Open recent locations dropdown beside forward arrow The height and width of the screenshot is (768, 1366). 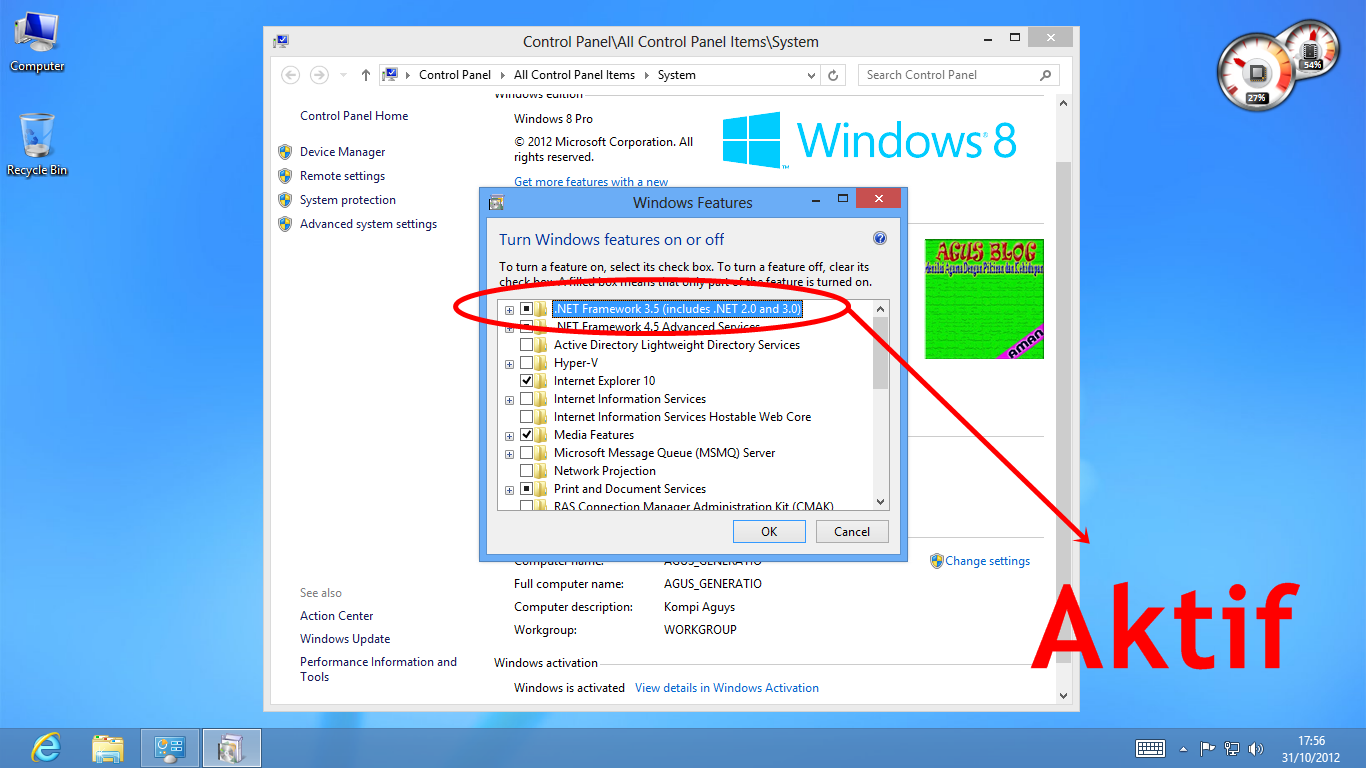tap(343, 75)
